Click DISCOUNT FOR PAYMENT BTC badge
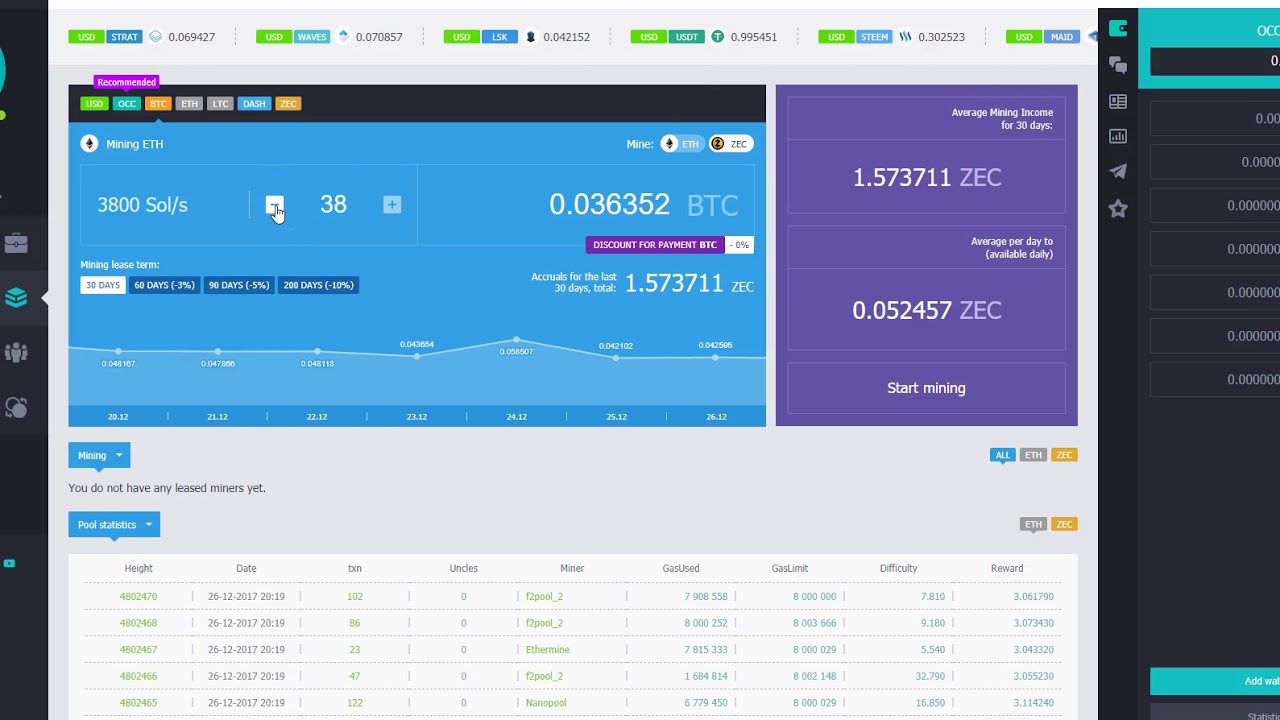 click(655, 245)
